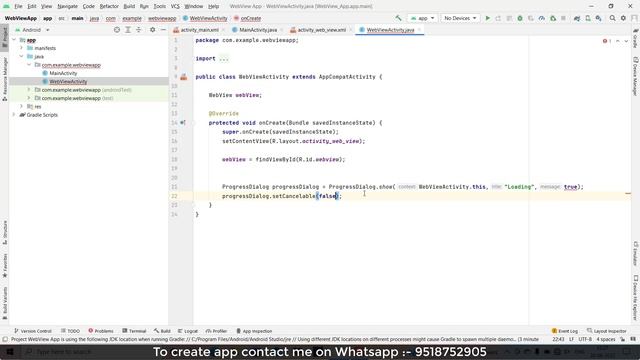Screen dimensions: 640x360
Task: Open the Navigate menu
Action: [67, 7]
